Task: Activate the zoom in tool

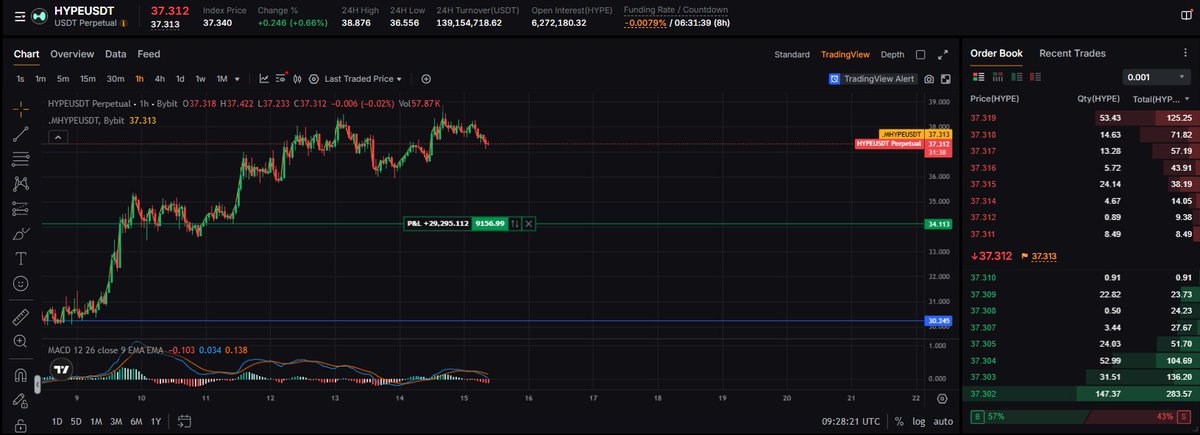Action: [x=20, y=342]
